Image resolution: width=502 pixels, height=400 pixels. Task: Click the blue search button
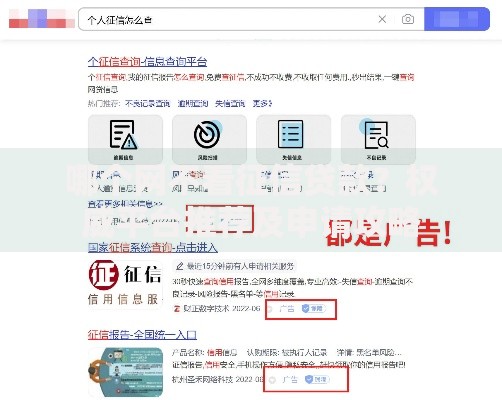pos(457,19)
